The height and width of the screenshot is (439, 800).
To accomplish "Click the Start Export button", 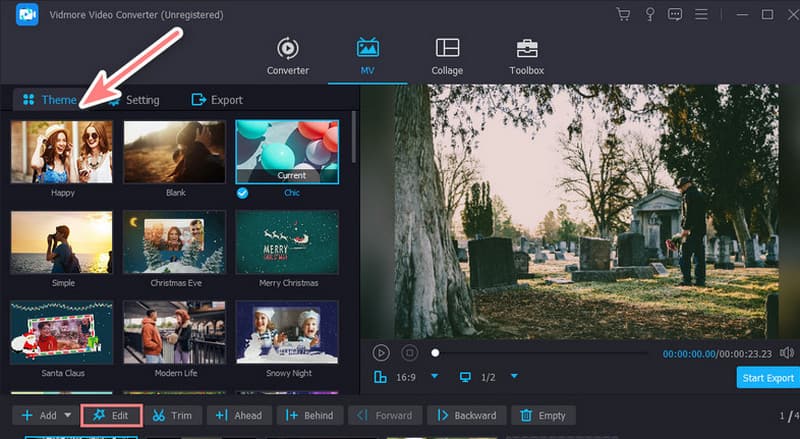I will (767, 378).
